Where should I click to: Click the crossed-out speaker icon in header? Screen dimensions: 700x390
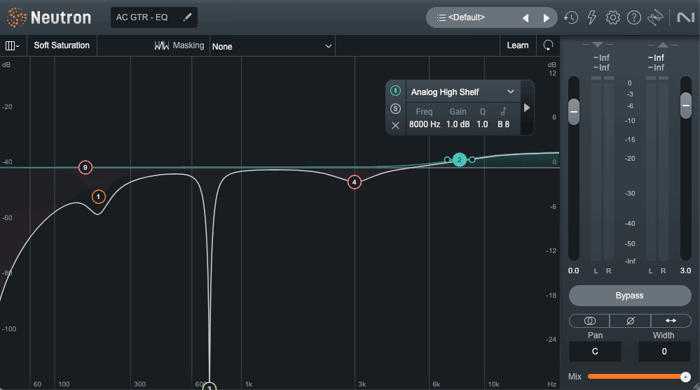655,17
